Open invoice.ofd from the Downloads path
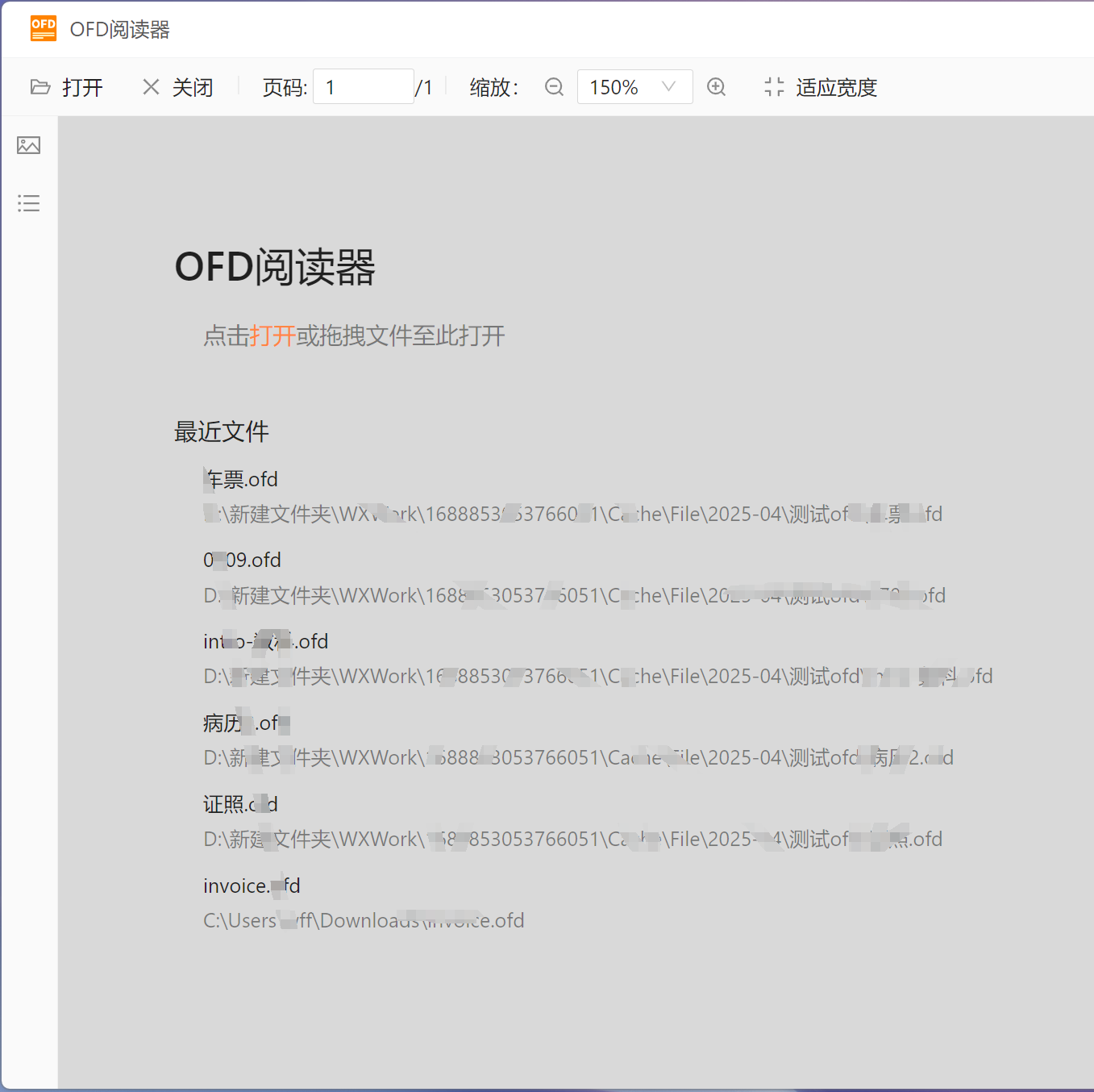1094x1092 pixels. 251,886
